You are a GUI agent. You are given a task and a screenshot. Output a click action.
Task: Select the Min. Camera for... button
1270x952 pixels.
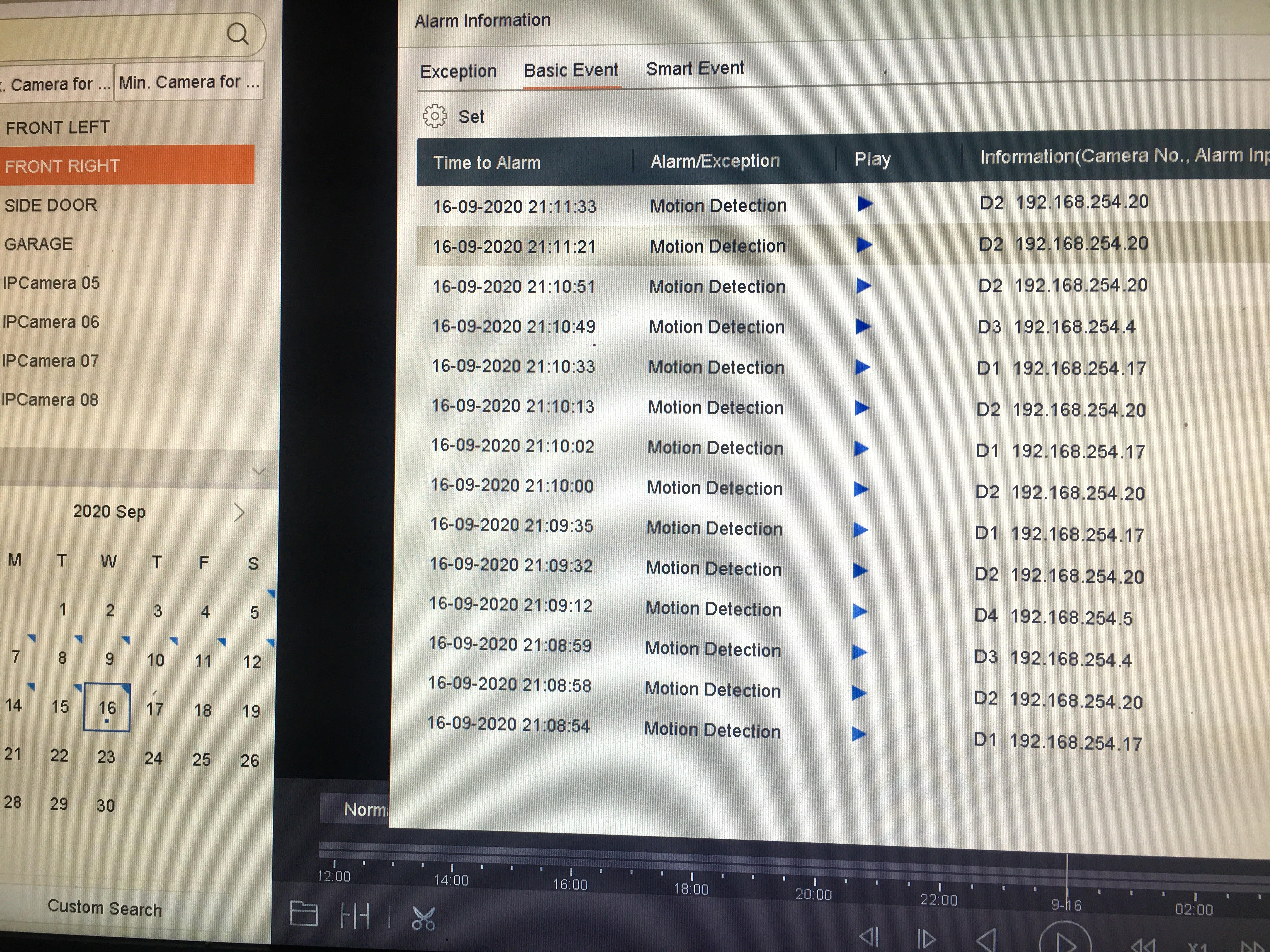(x=189, y=82)
